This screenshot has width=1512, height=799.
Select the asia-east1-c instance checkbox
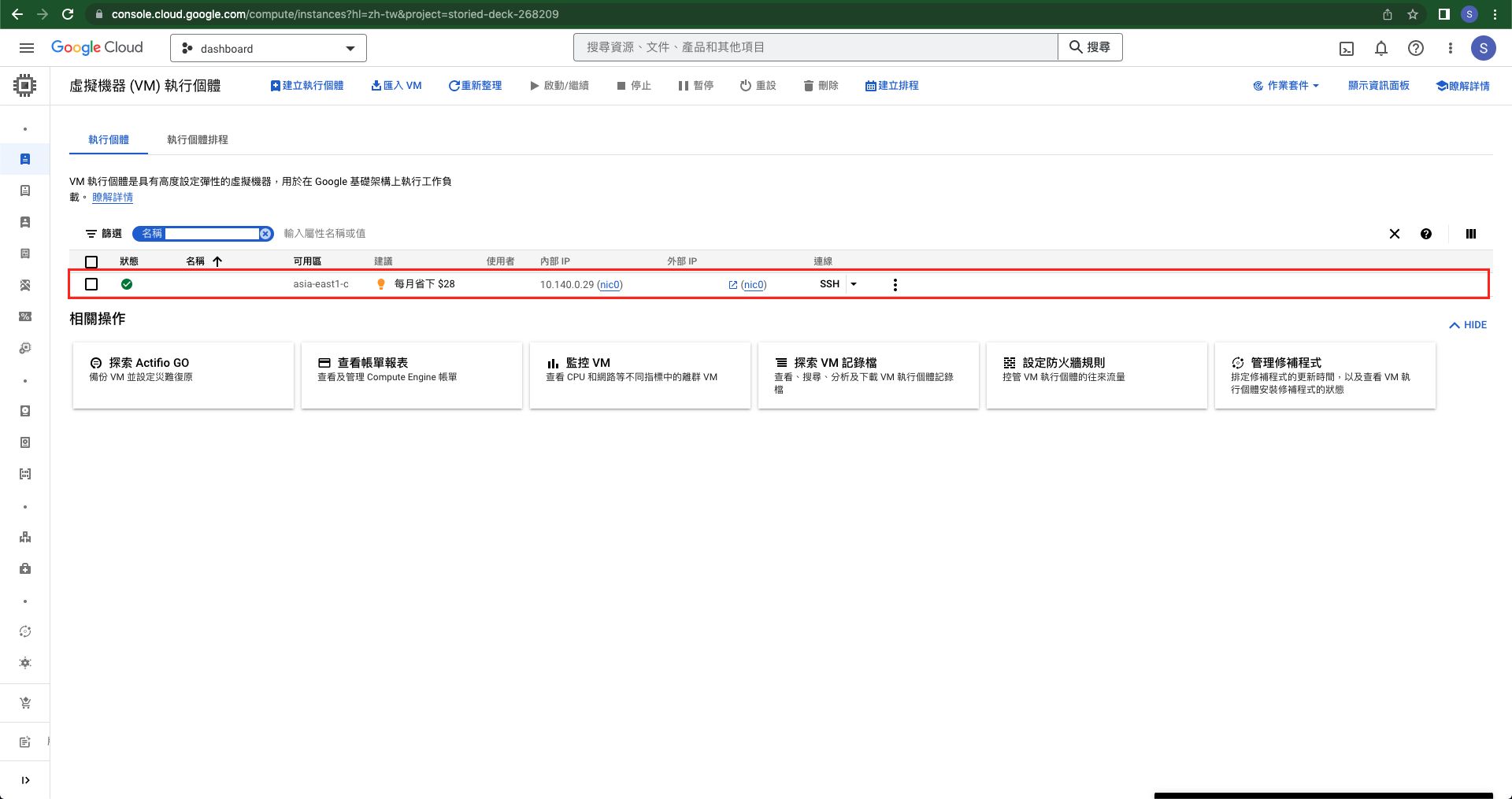(91, 284)
